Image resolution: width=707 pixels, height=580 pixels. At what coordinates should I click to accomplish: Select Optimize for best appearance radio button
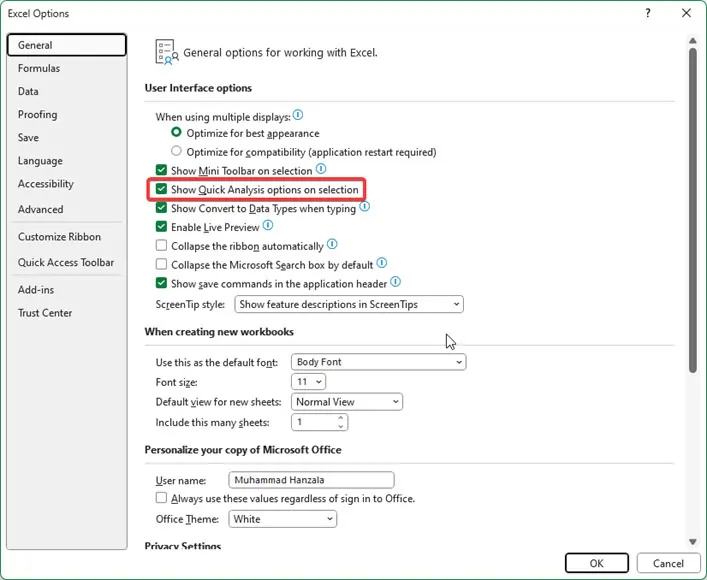176,133
